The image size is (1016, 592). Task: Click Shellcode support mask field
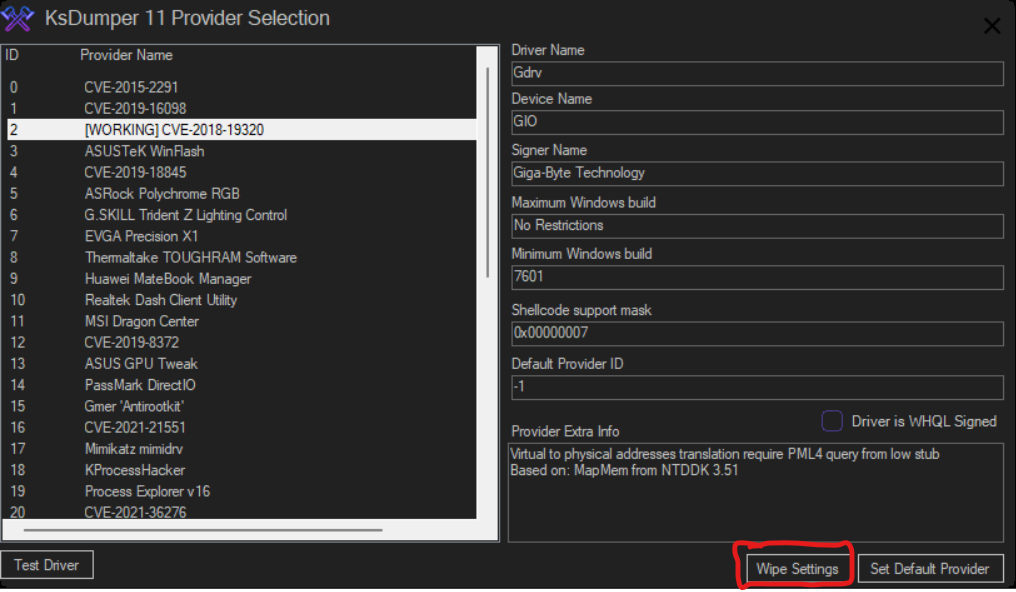pos(757,333)
